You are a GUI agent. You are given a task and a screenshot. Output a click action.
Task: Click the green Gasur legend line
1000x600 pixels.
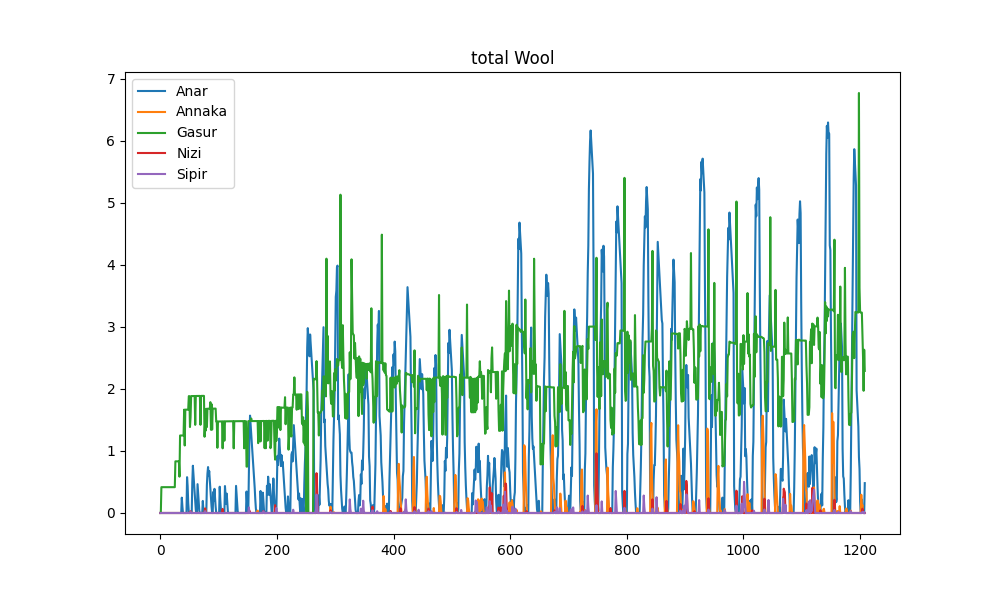click(x=151, y=133)
